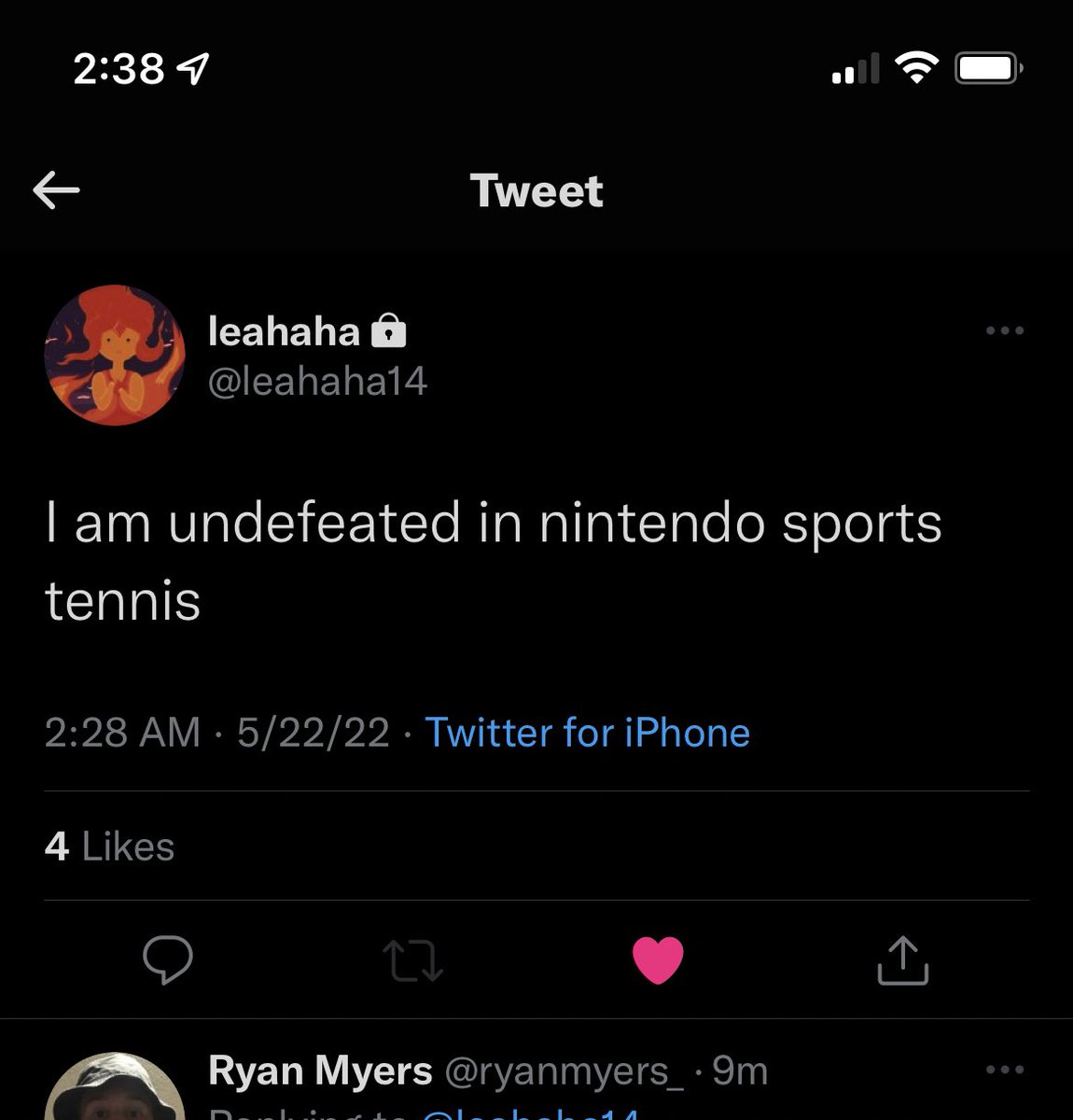Tap the padlock icon next to leahaha
The image size is (1073, 1120).
[x=388, y=331]
